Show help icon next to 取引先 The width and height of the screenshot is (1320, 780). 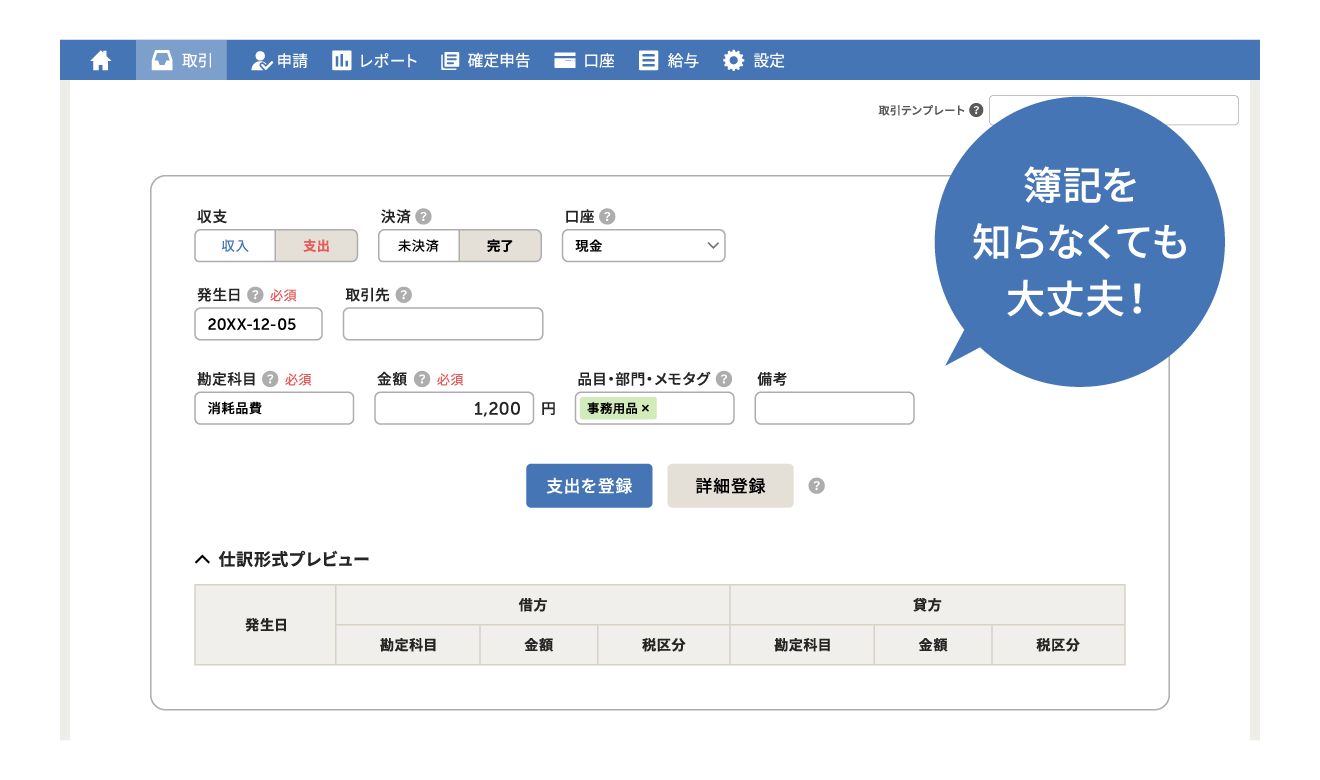pos(403,295)
